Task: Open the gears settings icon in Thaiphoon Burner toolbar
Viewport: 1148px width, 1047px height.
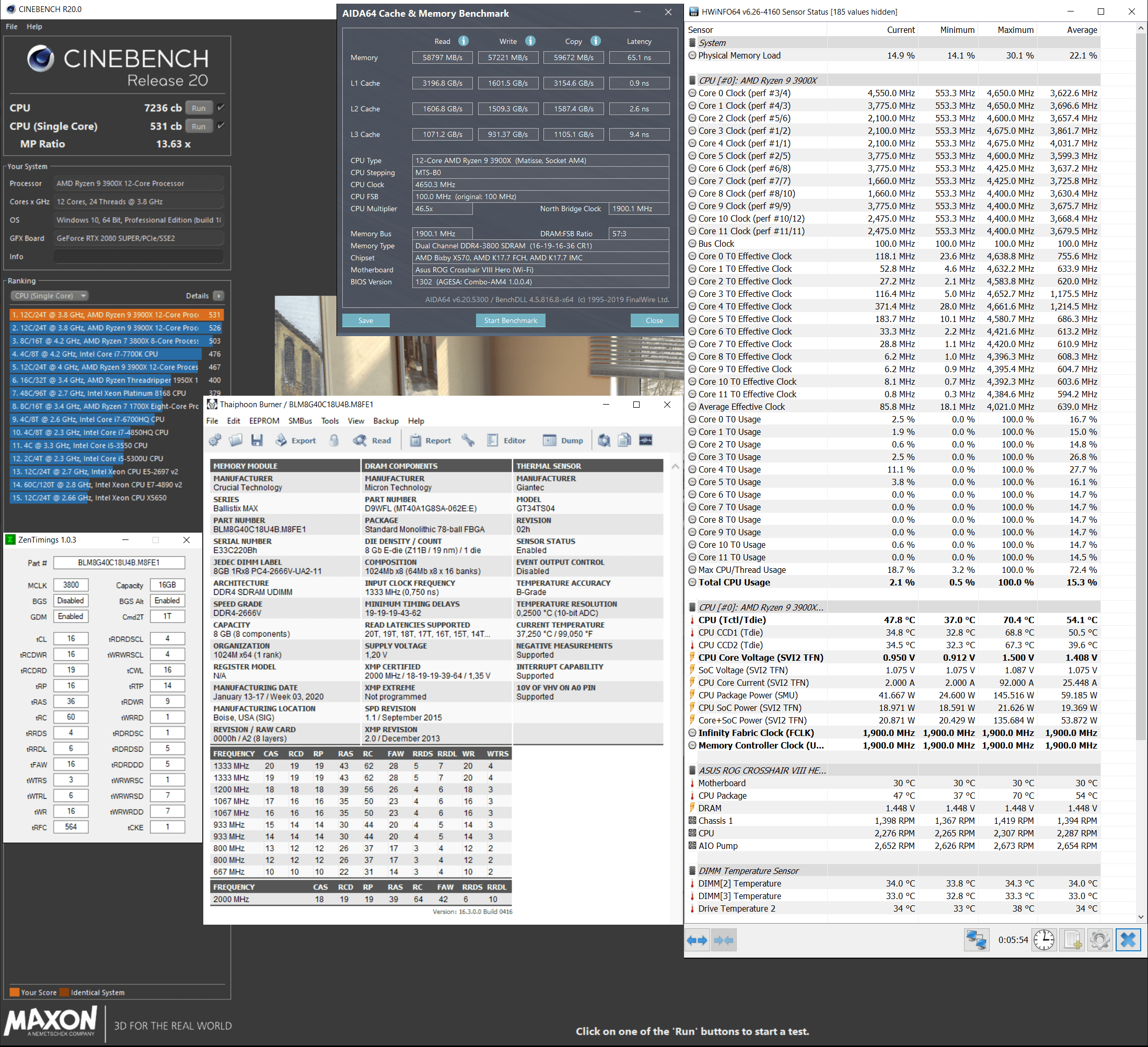Action: coord(215,440)
